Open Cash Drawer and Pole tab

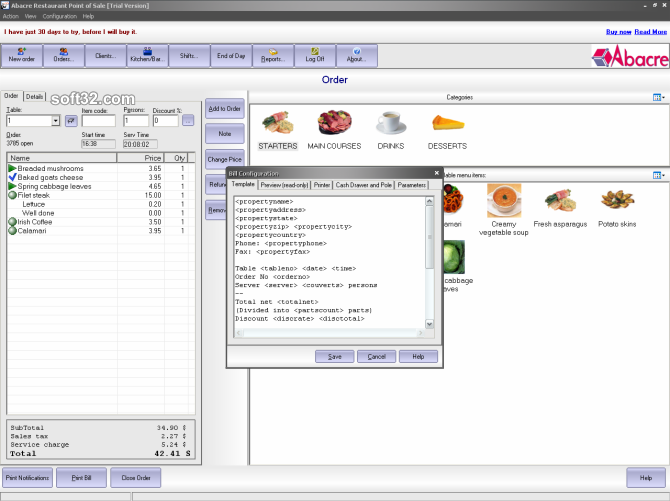point(364,185)
